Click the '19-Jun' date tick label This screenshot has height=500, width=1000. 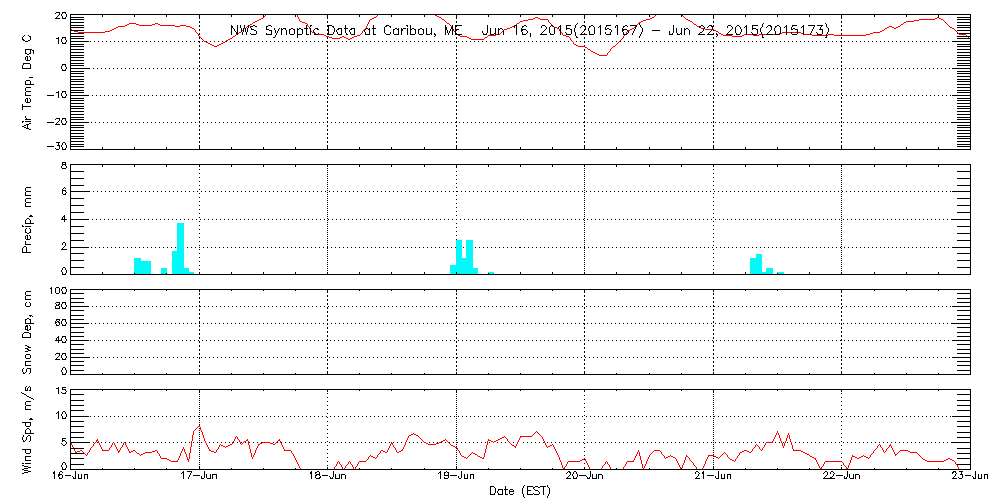pos(456,476)
